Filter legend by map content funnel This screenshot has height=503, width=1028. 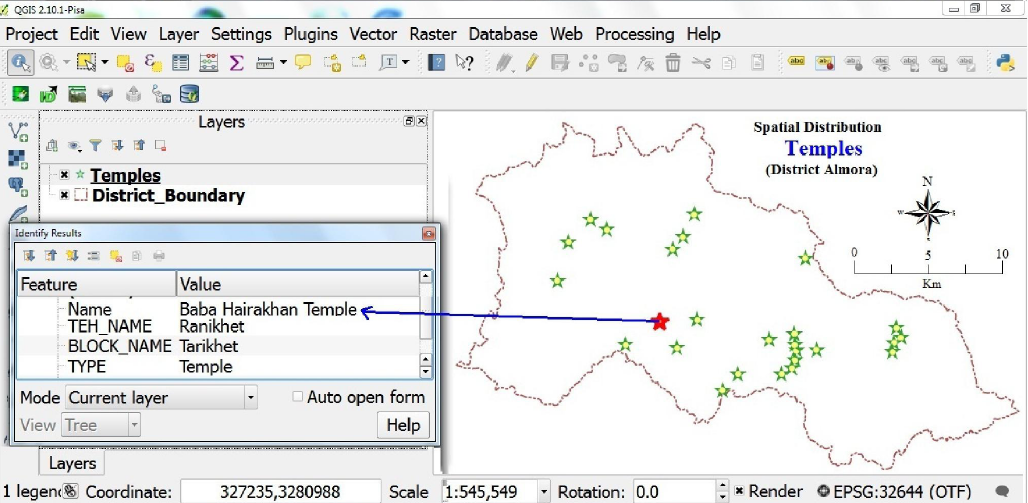96,146
